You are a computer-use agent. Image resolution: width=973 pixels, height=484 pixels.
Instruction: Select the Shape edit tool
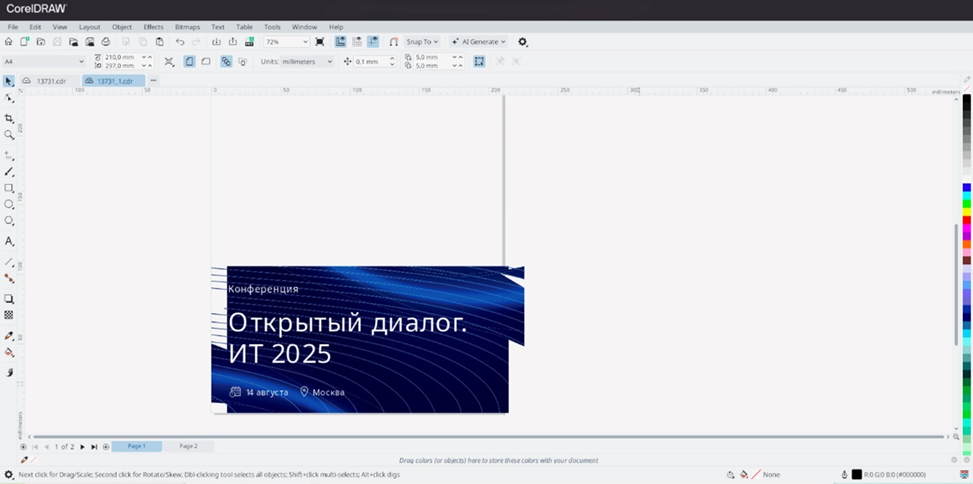tap(9, 99)
